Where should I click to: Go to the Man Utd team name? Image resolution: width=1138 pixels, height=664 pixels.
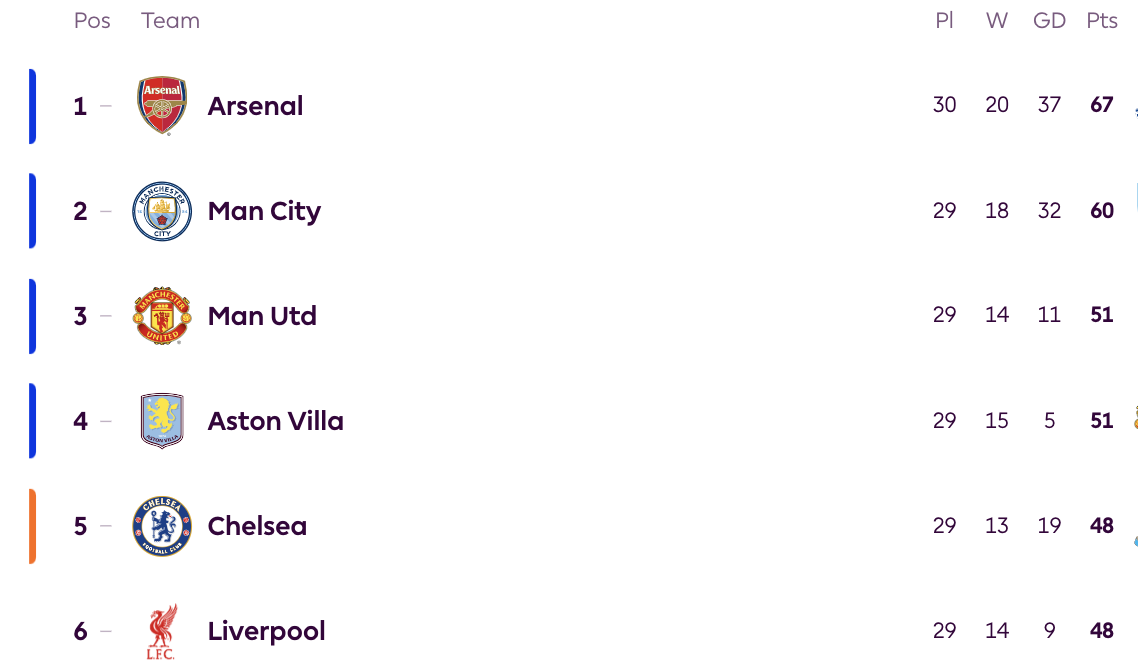262,316
